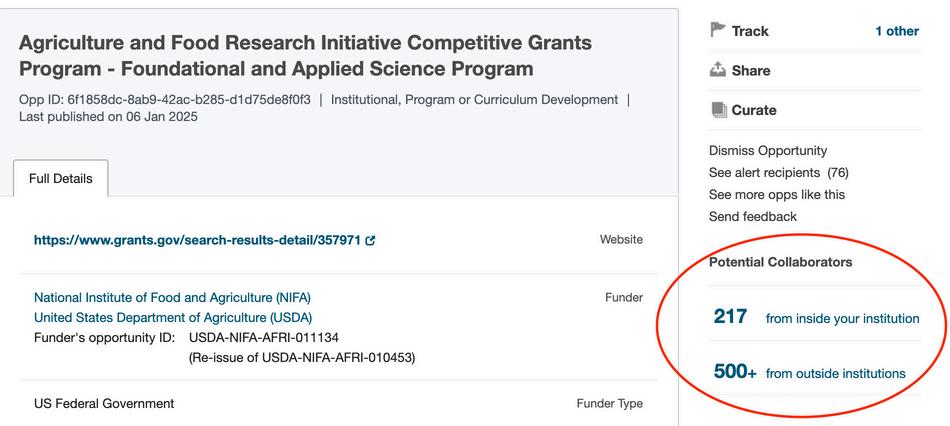Switch to the Full Details tab
Image resolution: width=950 pixels, height=426 pixels.
tap(61, 179)
